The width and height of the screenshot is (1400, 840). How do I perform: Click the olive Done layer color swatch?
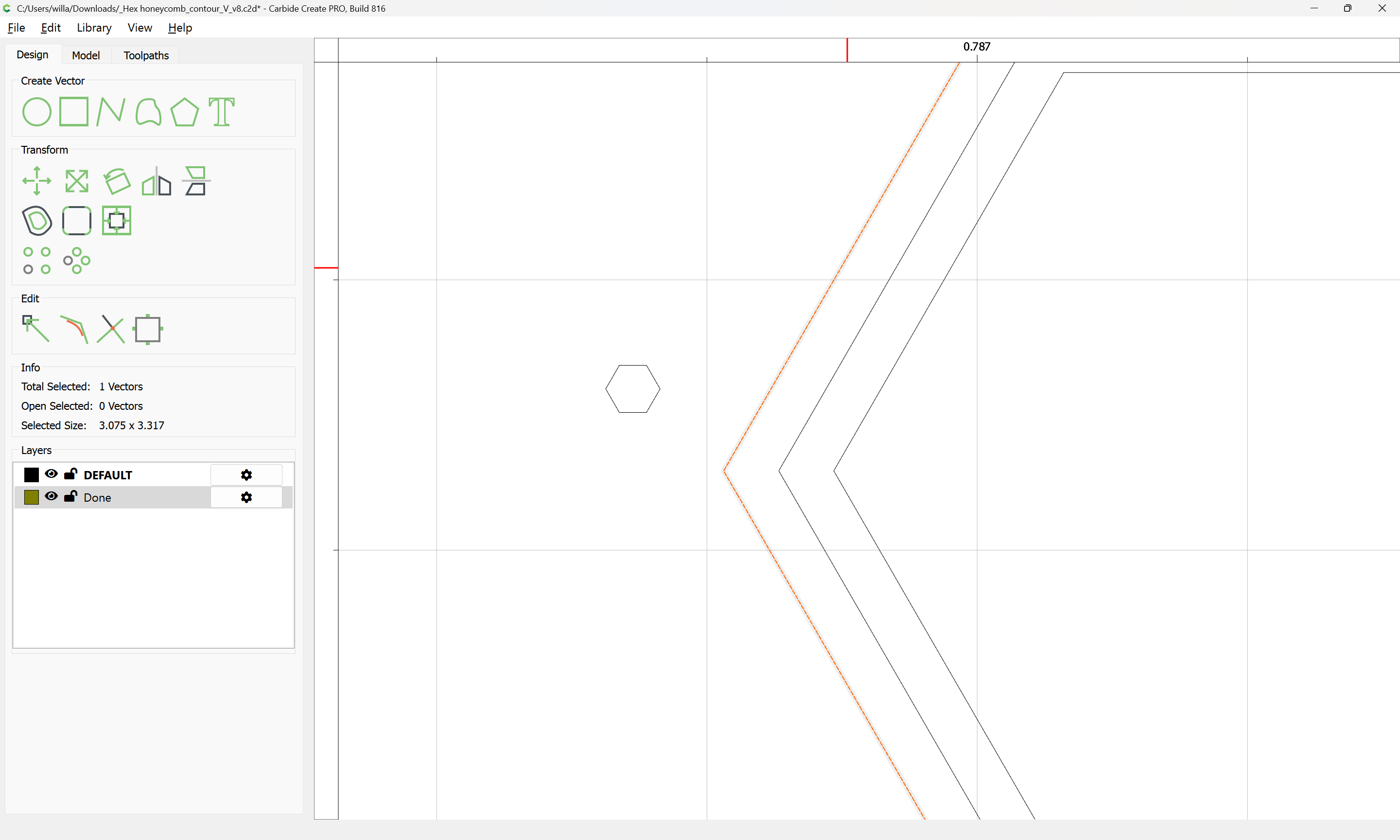coord(32,498)
